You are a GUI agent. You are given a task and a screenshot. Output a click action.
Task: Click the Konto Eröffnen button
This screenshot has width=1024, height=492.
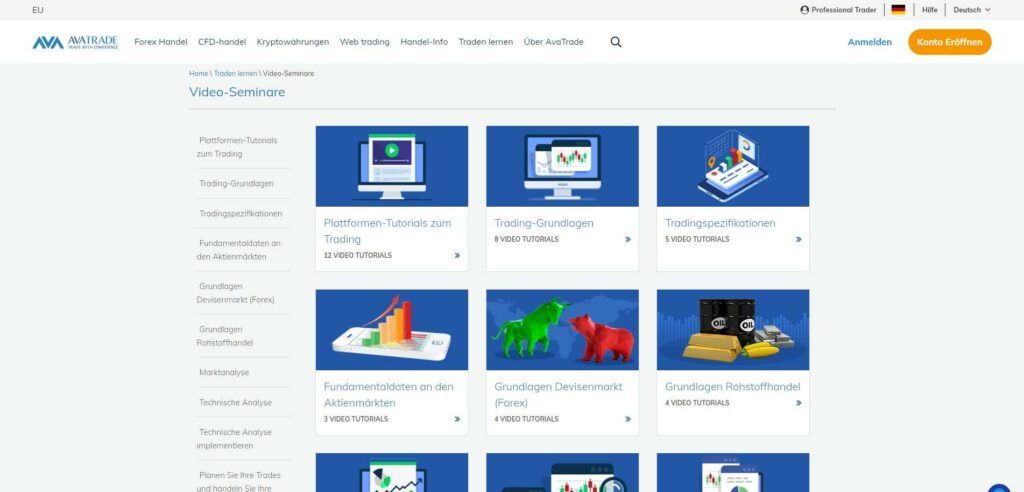coord(949,42)
